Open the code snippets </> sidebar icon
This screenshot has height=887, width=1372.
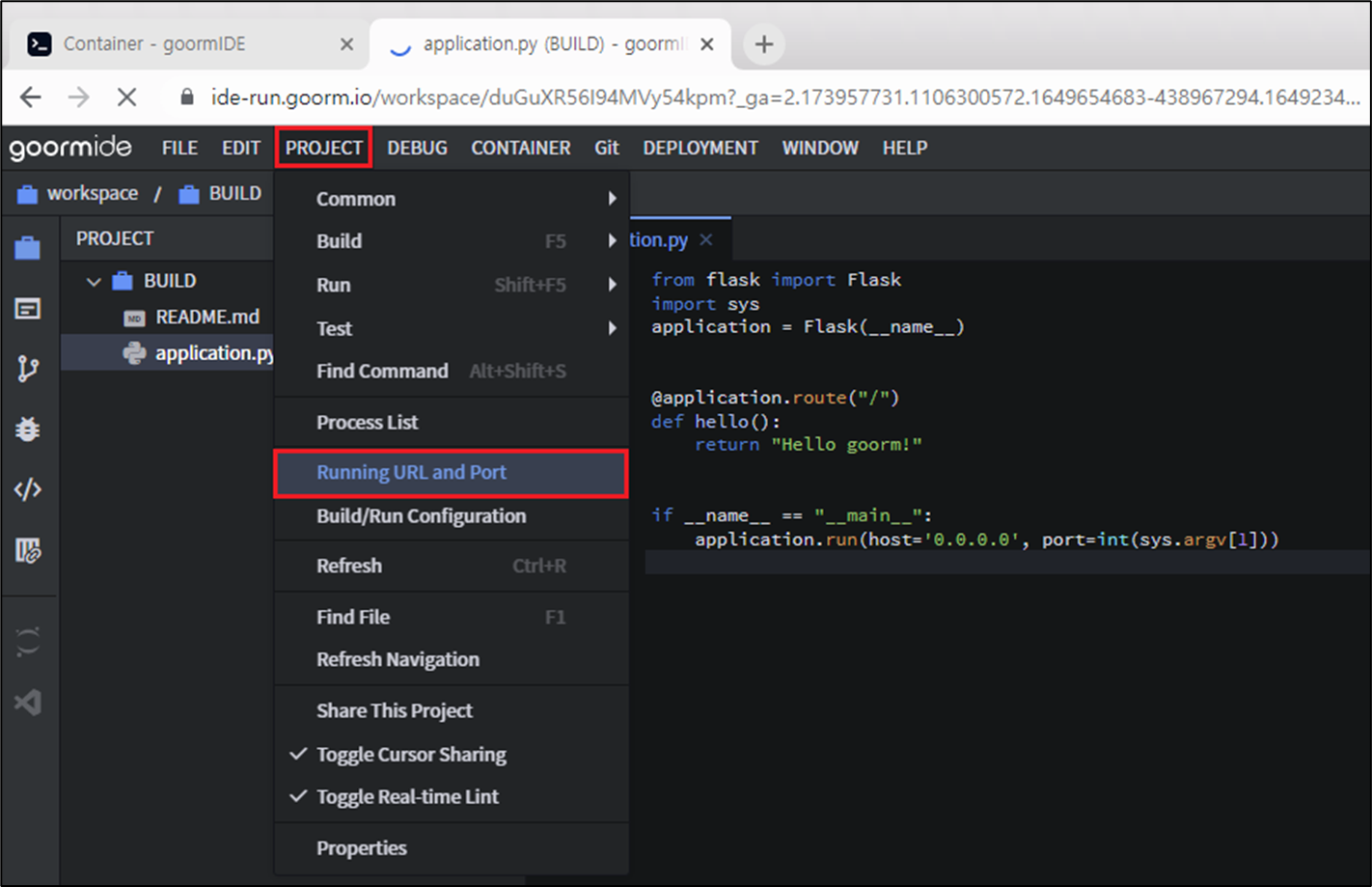click(28, 489)
